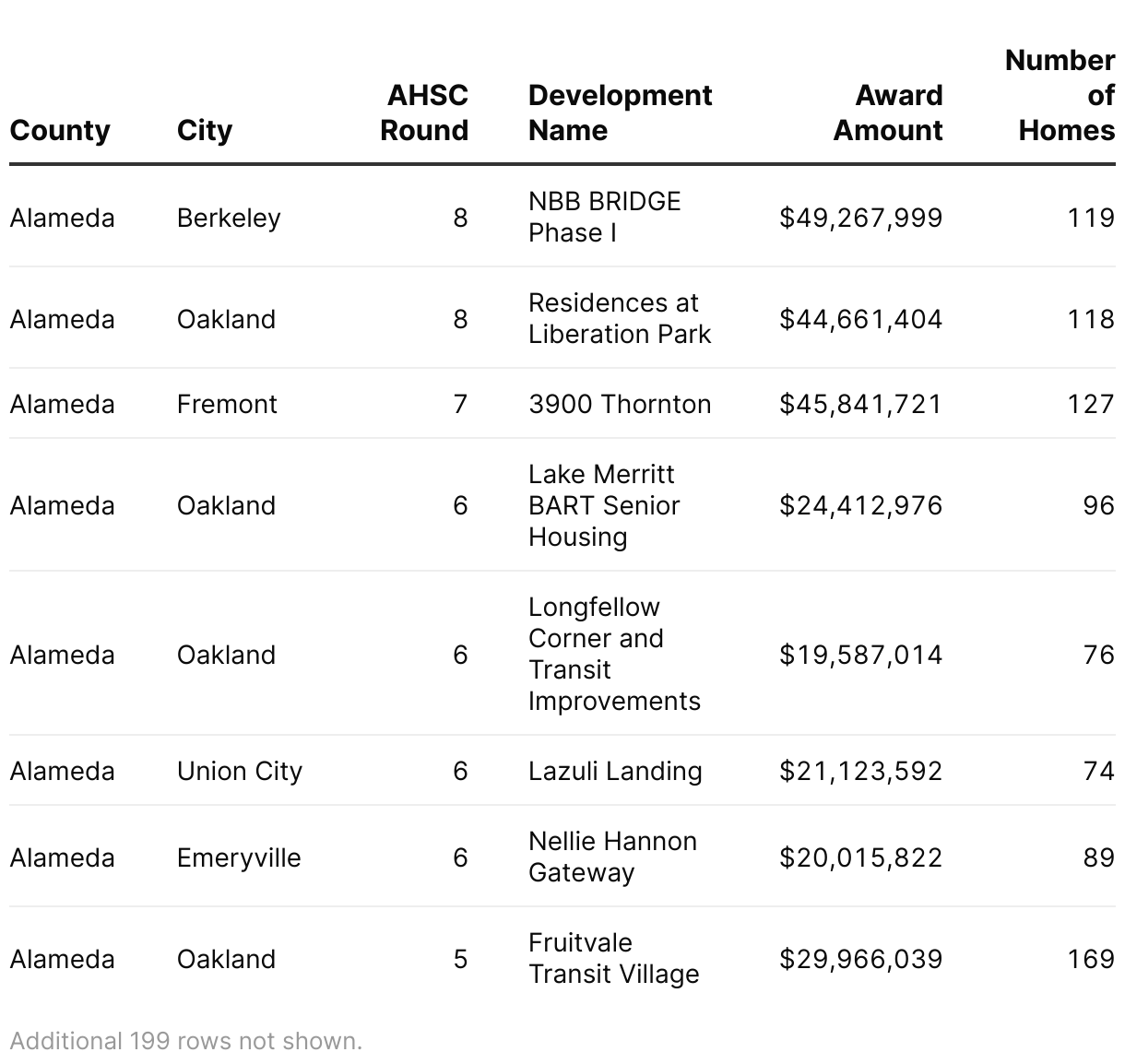Click the 127 homes value

click(1091, 404)
